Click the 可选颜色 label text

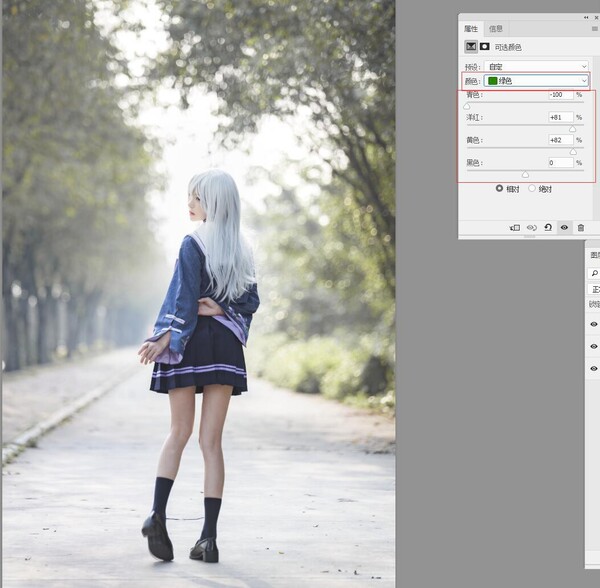point(508,47)
